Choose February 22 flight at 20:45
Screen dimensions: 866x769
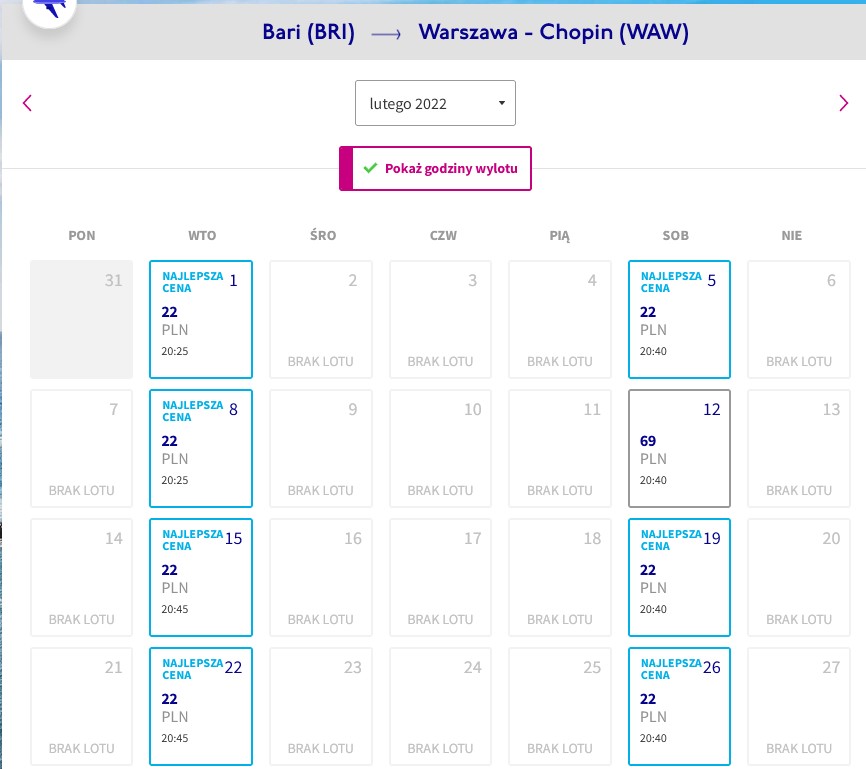201,707
